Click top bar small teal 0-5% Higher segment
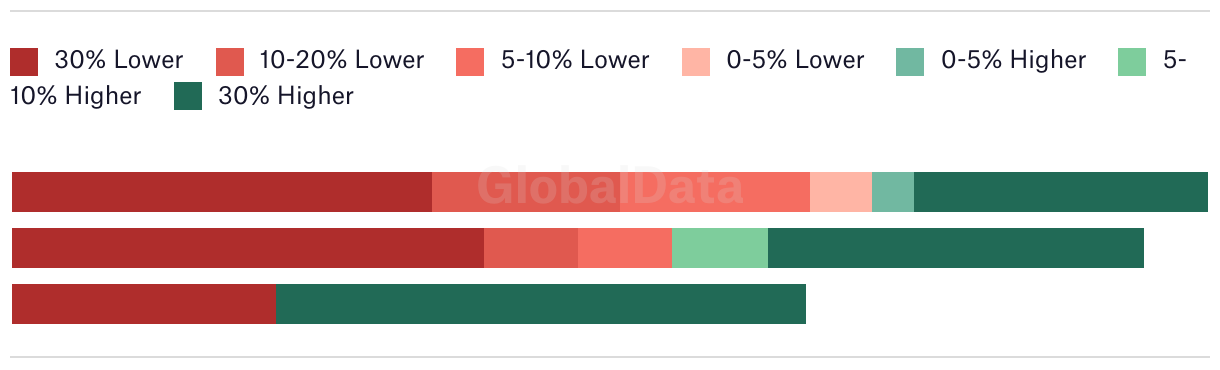Image resolution: width=1220 pixels, height=370 pixels. pos(893,192)
